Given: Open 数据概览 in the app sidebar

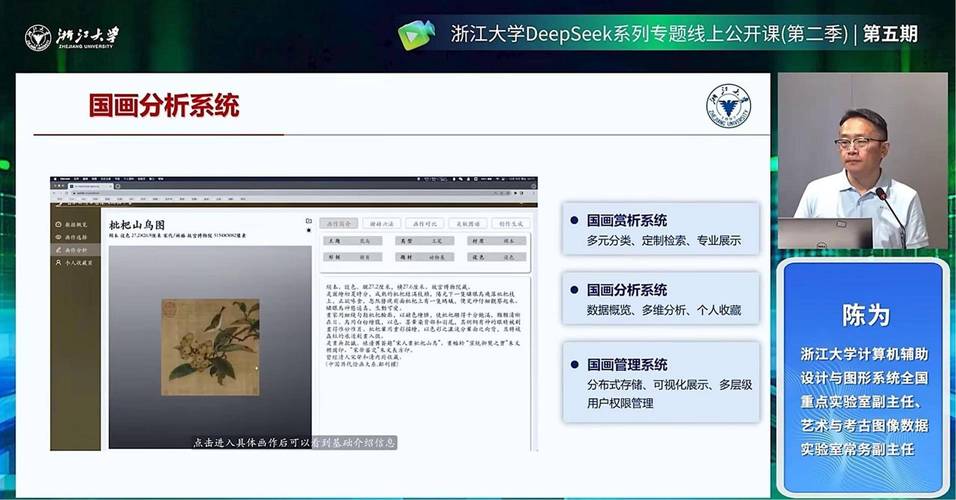Looking at the screenshot, I should pos(72,224).
